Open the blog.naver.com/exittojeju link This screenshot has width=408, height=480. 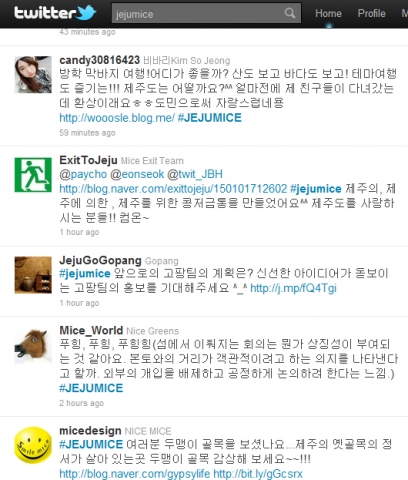[173, 189]
